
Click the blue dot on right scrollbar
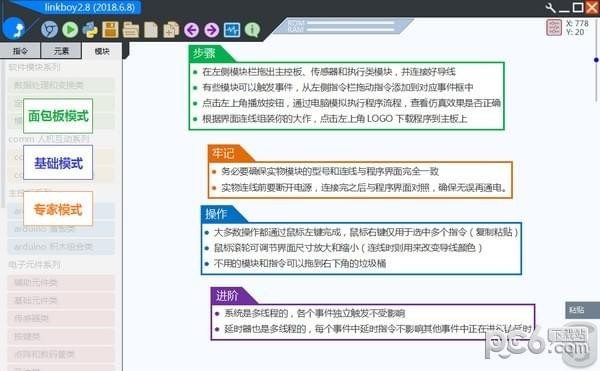point(596,60)
